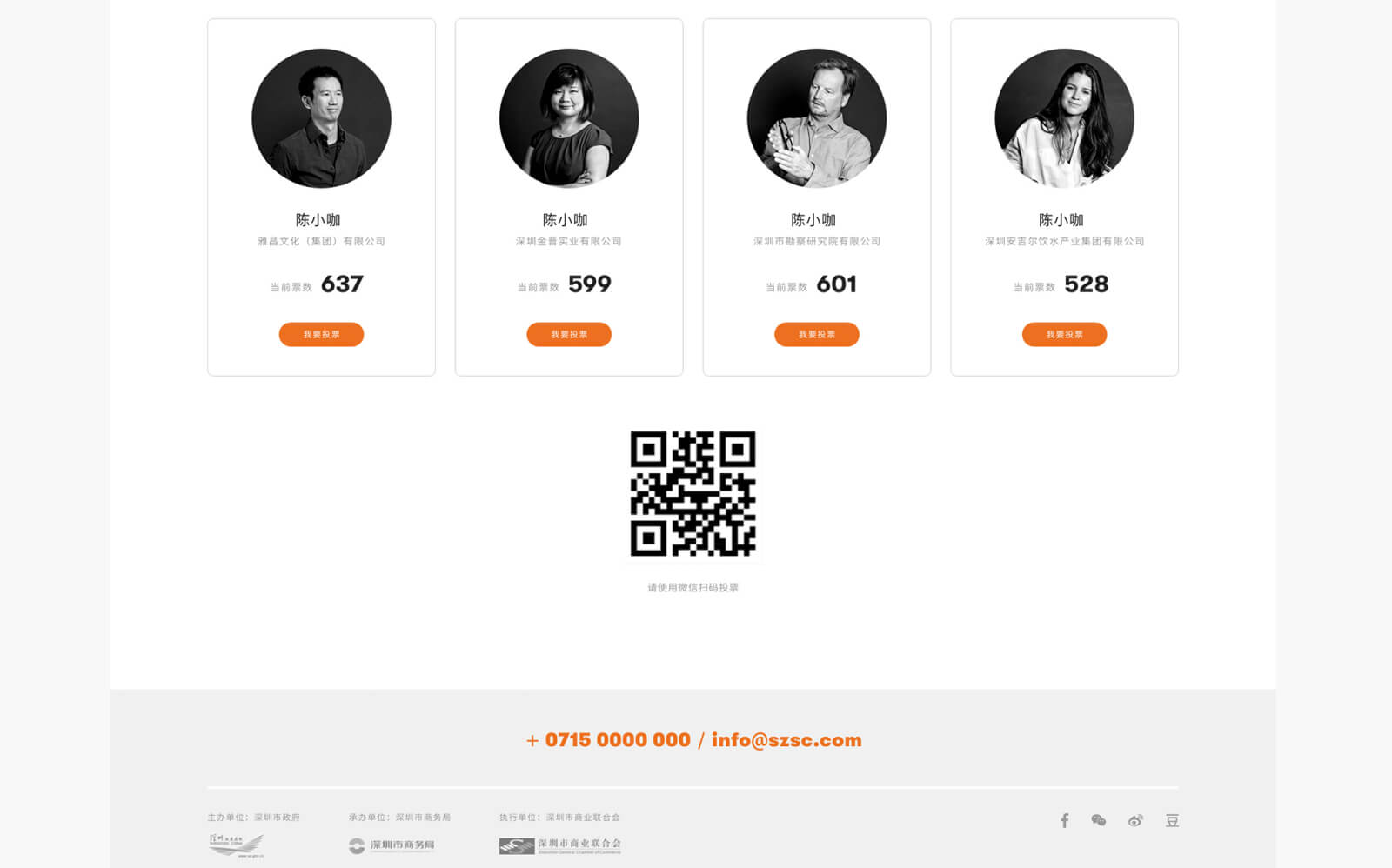1392x868 pixels.
Task: Open the WeChat icon in footer
Action: coord(1099,820)
